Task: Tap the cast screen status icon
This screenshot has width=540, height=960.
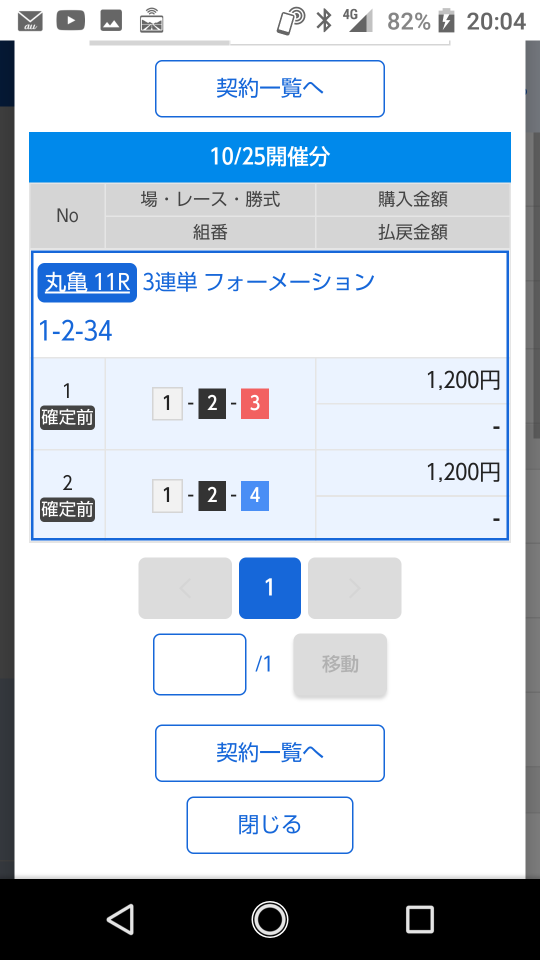Action: (151, 20)
